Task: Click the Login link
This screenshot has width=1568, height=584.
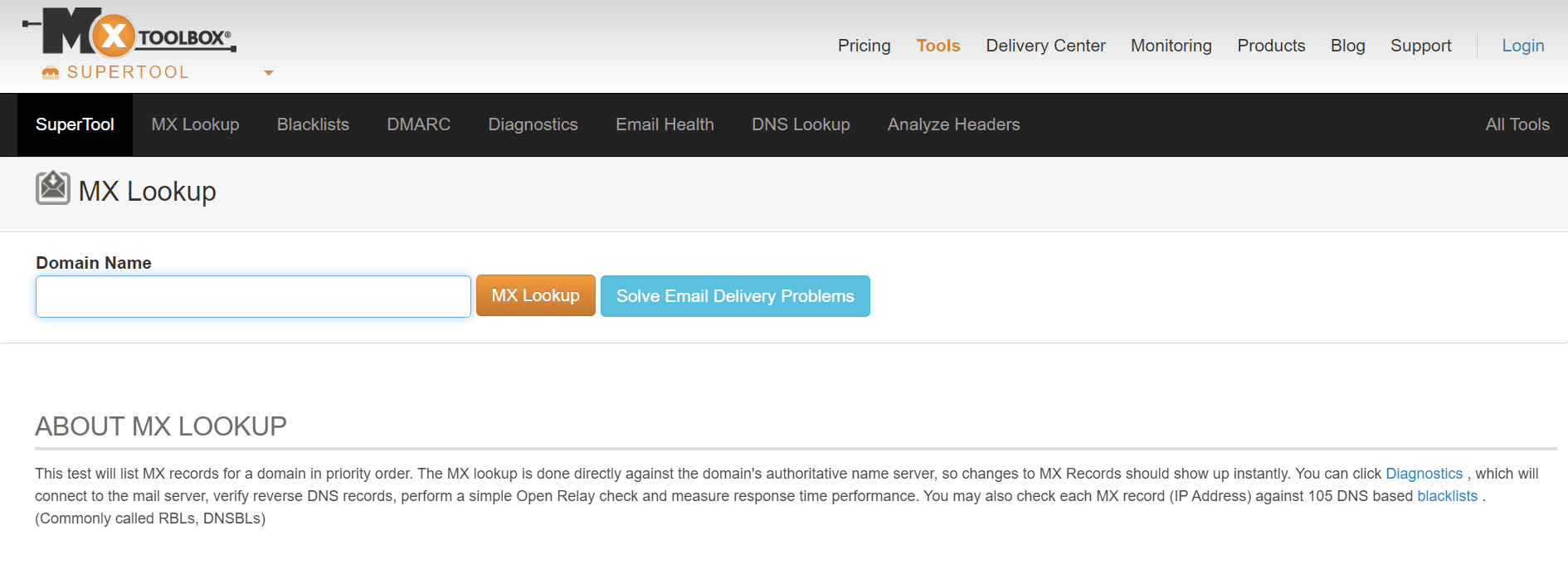Action: (1523, 46)
